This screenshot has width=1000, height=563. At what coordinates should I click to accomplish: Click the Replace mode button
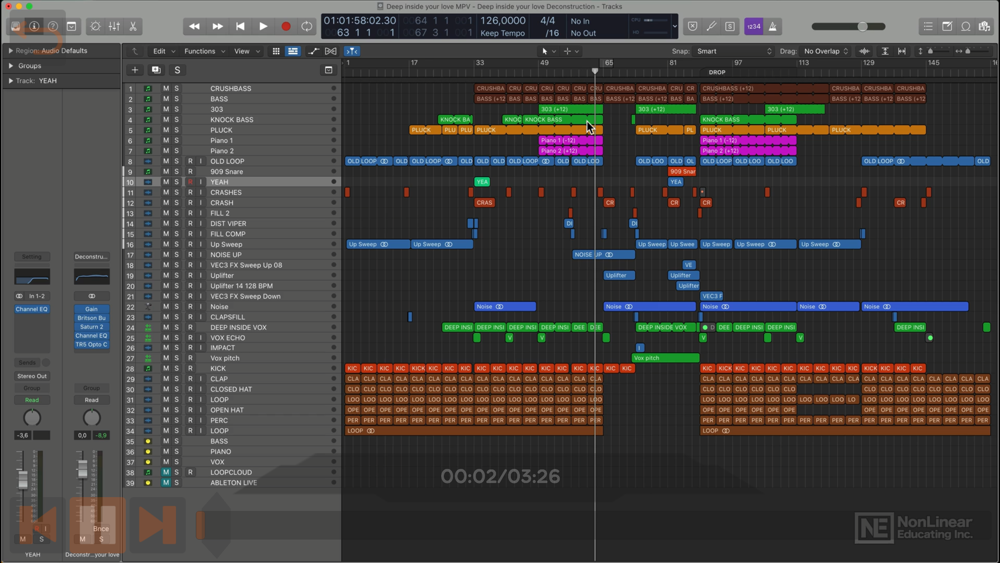click(693, 26)
